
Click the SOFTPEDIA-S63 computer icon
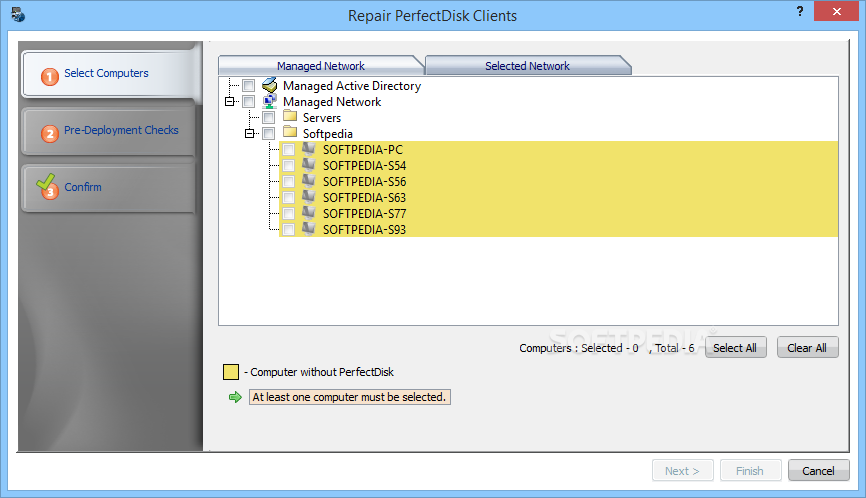point(309,197)
